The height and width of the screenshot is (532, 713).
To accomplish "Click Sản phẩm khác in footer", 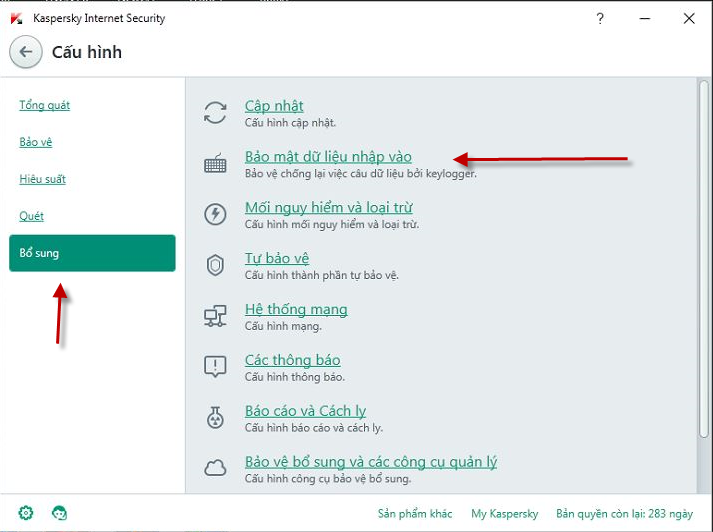I will pyautogui.click(x=415, y=514).
